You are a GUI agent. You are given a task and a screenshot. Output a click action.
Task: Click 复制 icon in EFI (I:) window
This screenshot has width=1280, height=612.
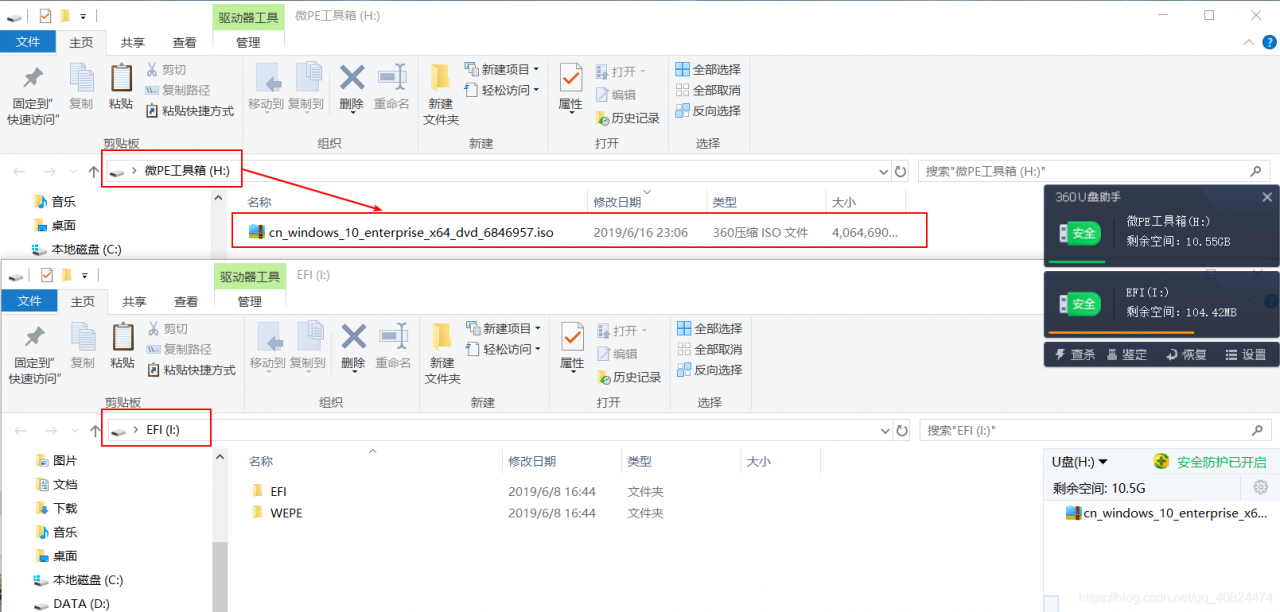pyautogui.click(x=83, y=337)
